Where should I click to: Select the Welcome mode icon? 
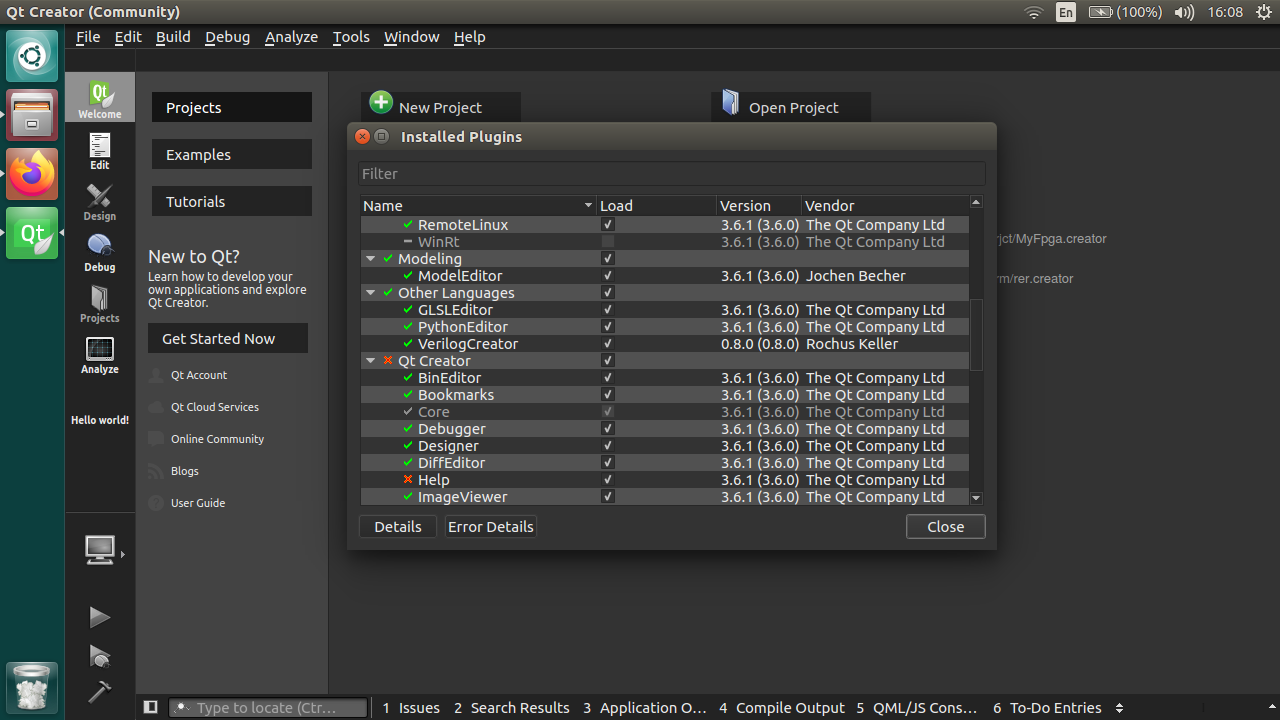pyautogui.click(x=99, y=96)
